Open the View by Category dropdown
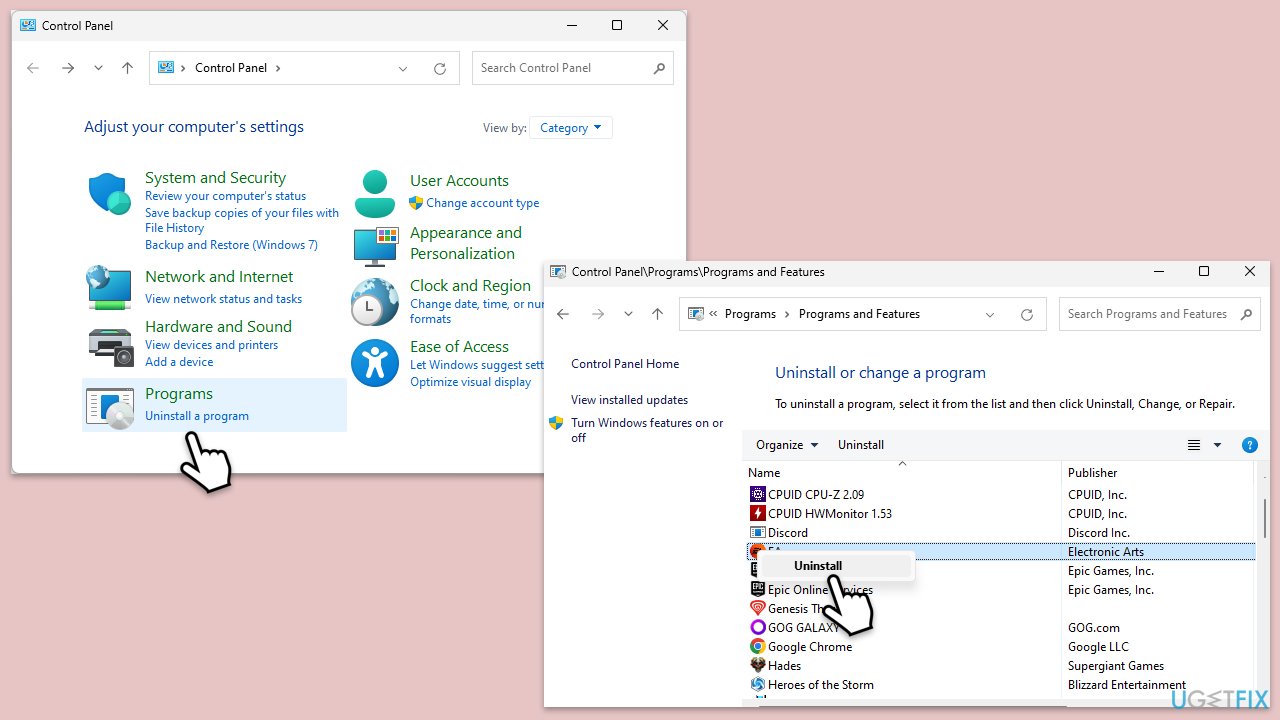The width and height of the screenshot is (1280, 720). pyautogui.click(x=571, y=128)
